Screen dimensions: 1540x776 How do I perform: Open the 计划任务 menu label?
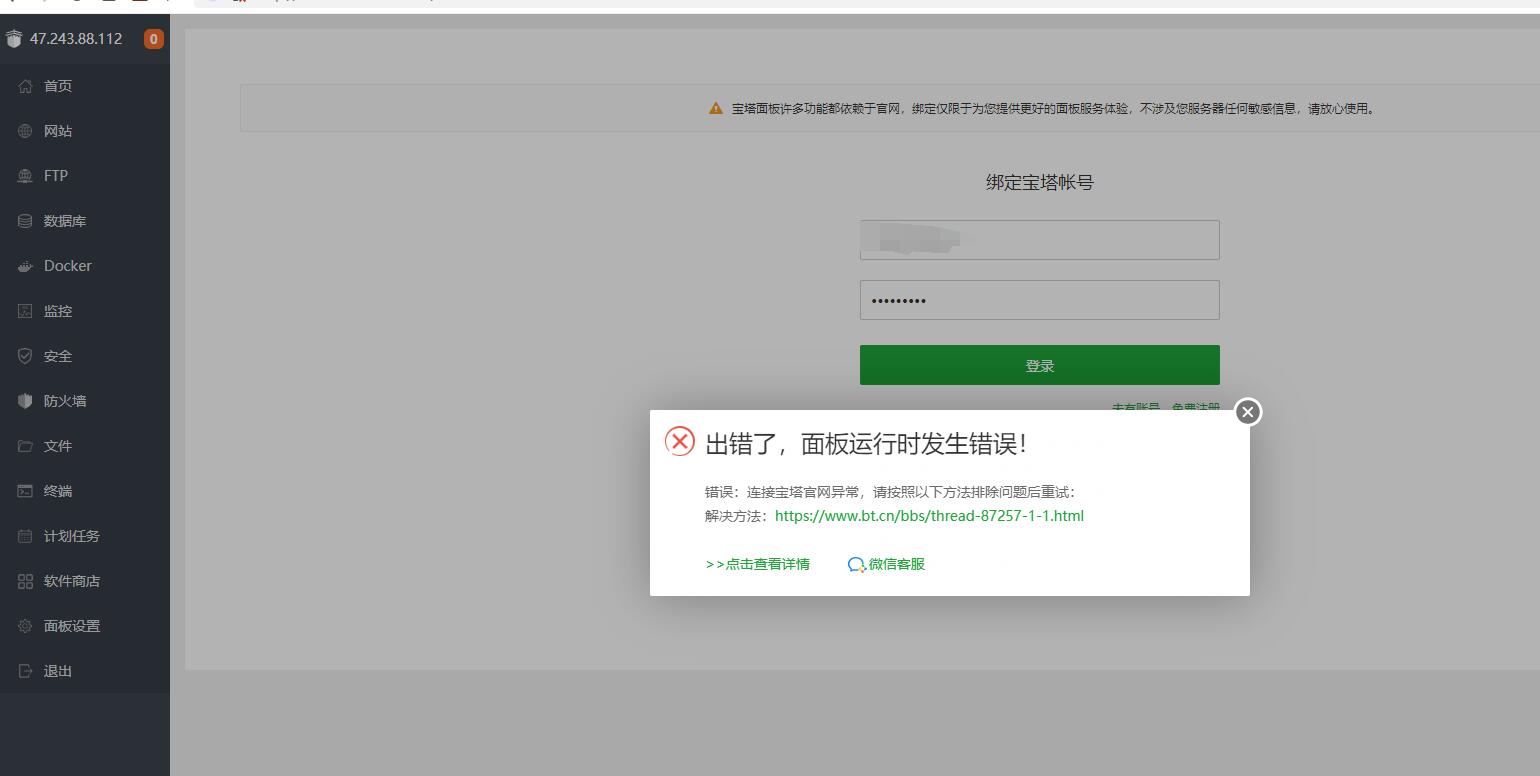click(72, 536)
